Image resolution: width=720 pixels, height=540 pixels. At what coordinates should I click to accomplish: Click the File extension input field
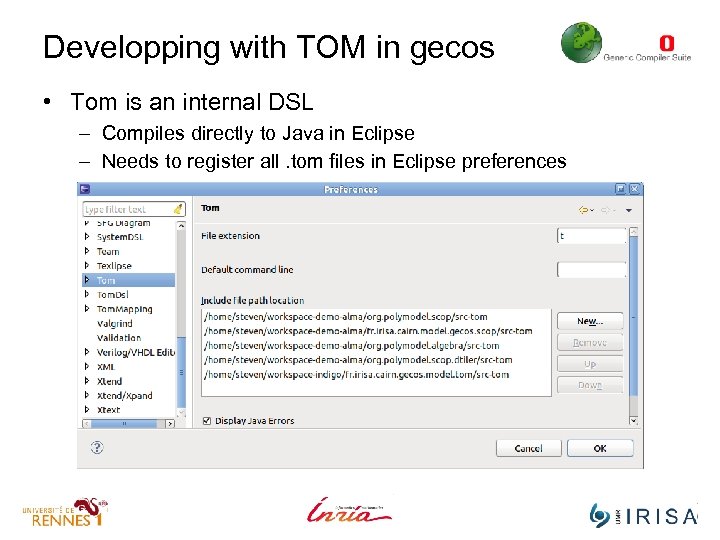(x=591, y=236)
